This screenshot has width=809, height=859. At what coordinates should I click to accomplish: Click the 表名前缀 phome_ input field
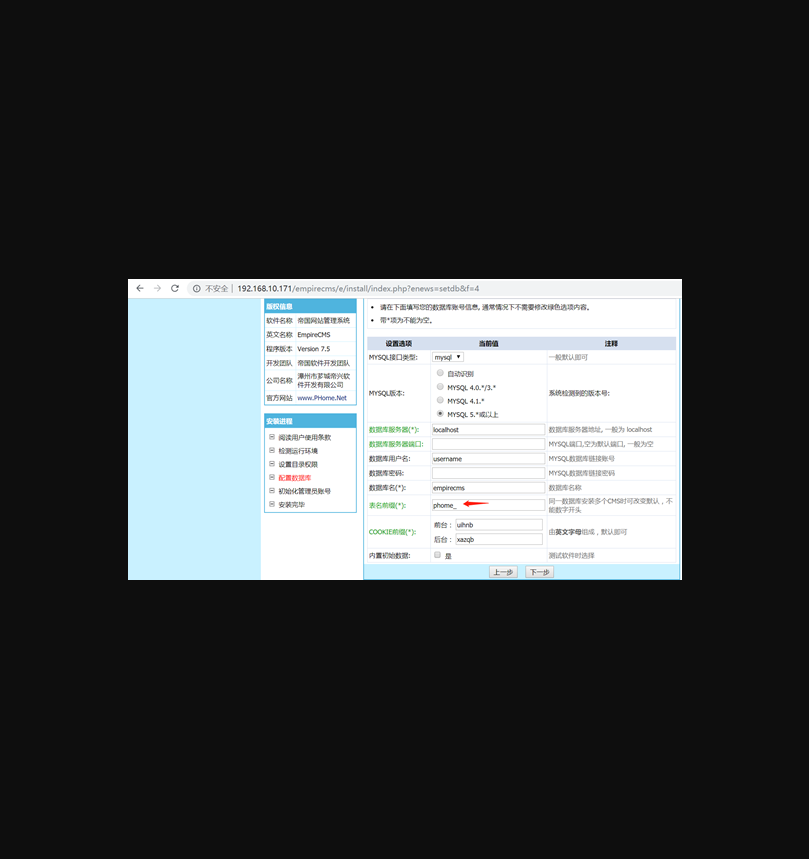[x=487, y=505]
